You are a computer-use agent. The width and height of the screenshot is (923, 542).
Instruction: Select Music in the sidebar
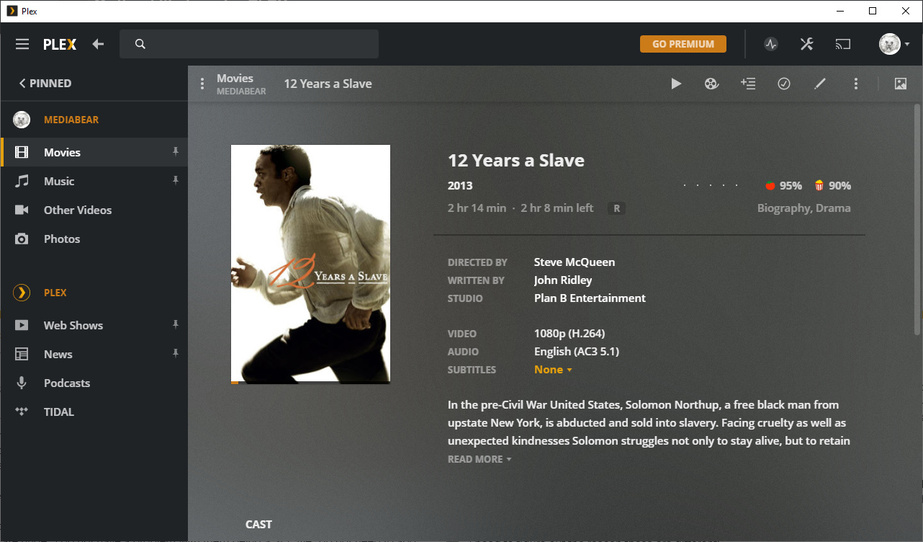[x=59, y=181]
